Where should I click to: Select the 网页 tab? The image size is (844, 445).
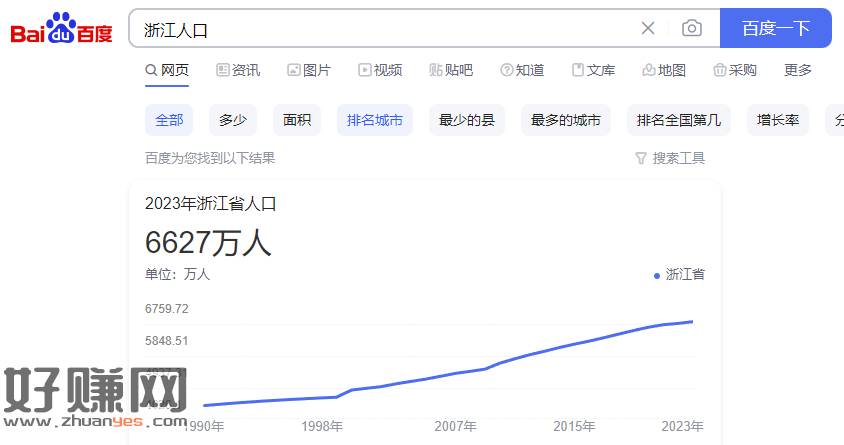click(x=167, y=70)
